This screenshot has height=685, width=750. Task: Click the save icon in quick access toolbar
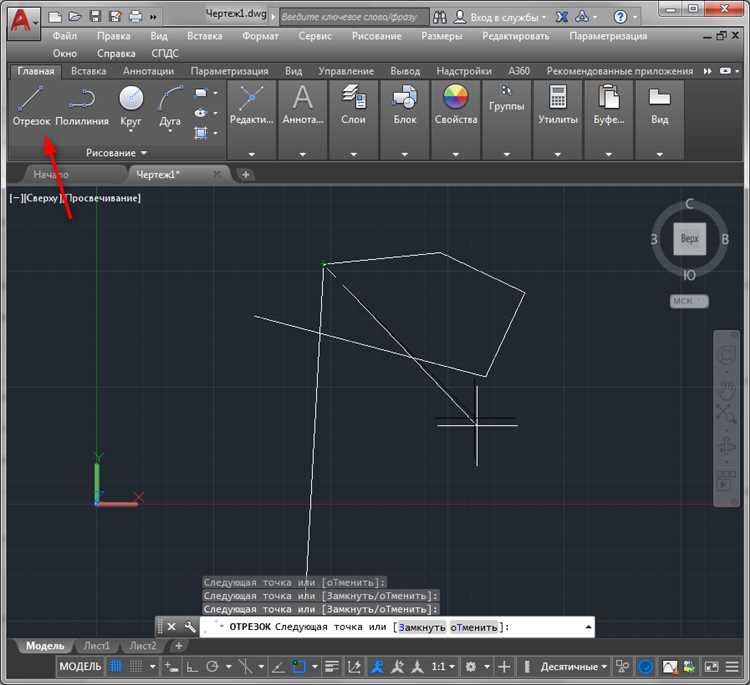95,17
